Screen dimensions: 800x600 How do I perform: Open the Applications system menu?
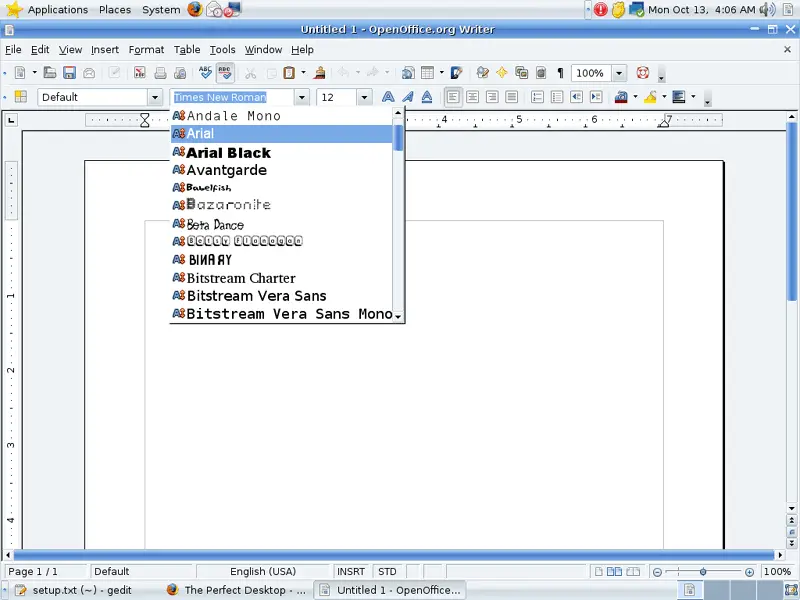tap(57, 10)
